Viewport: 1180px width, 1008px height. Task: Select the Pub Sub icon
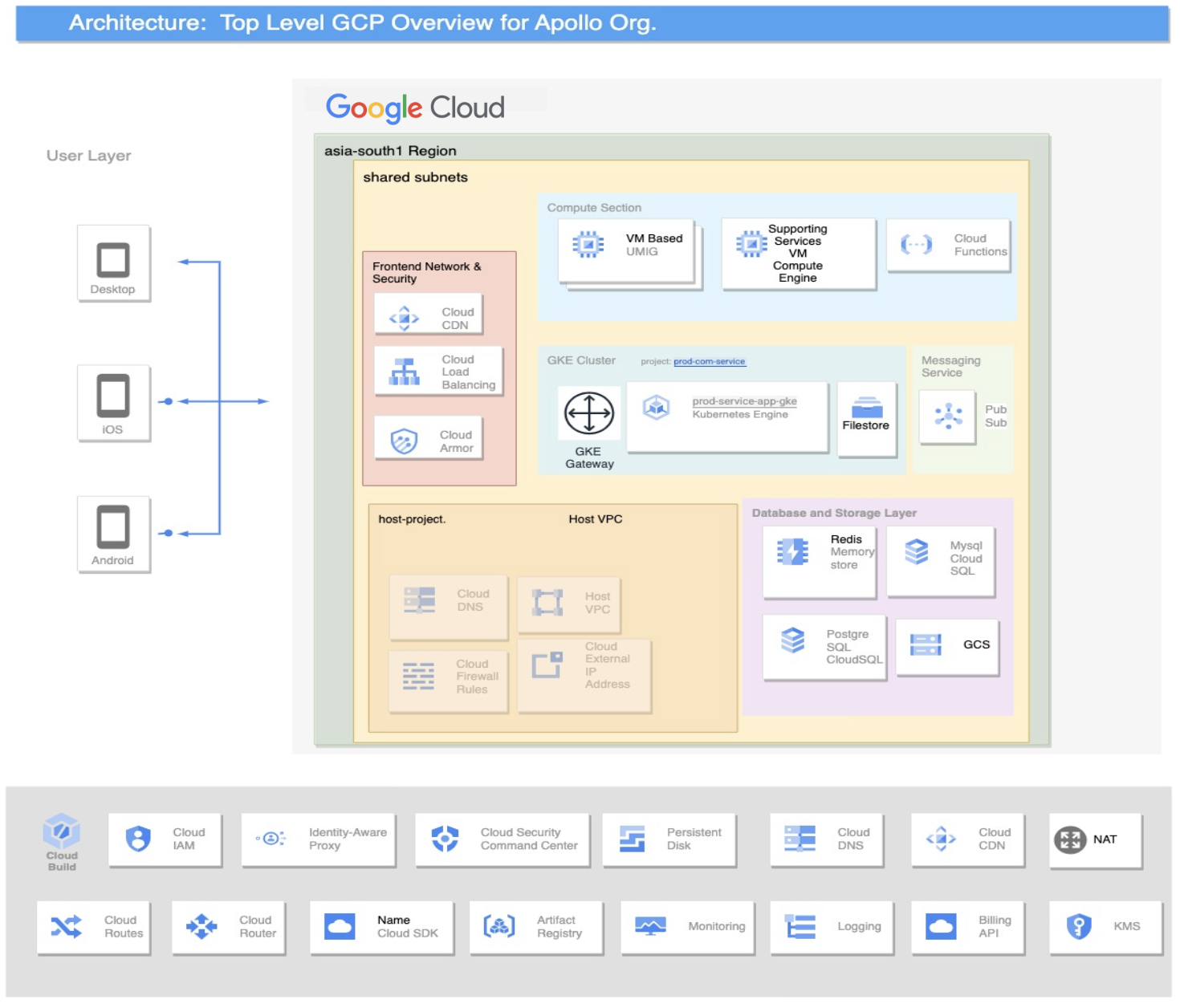[948, 416]
